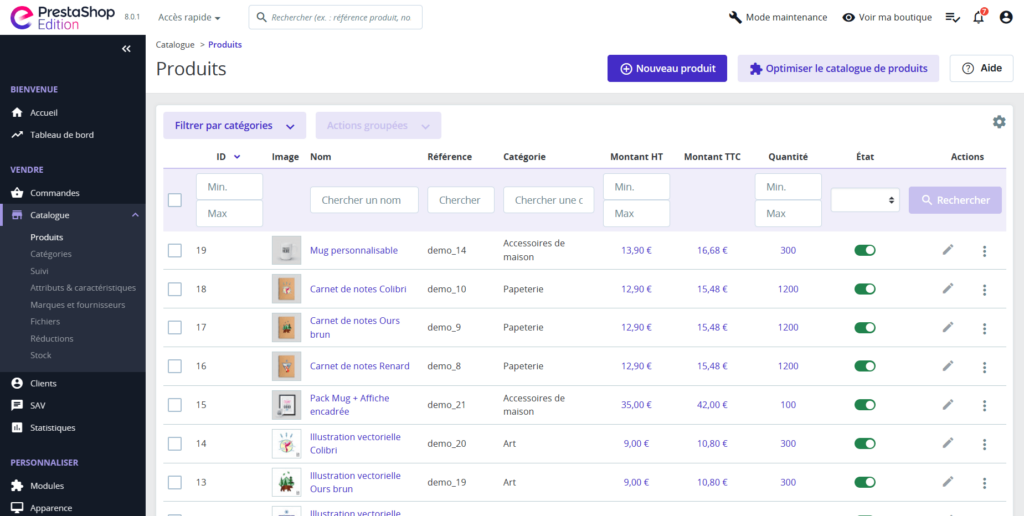Click edit pencil for Pack Mug + Affiche encadrée
Image resolution: width=1024 pixels, height=516 pixels.
point(948,405)
